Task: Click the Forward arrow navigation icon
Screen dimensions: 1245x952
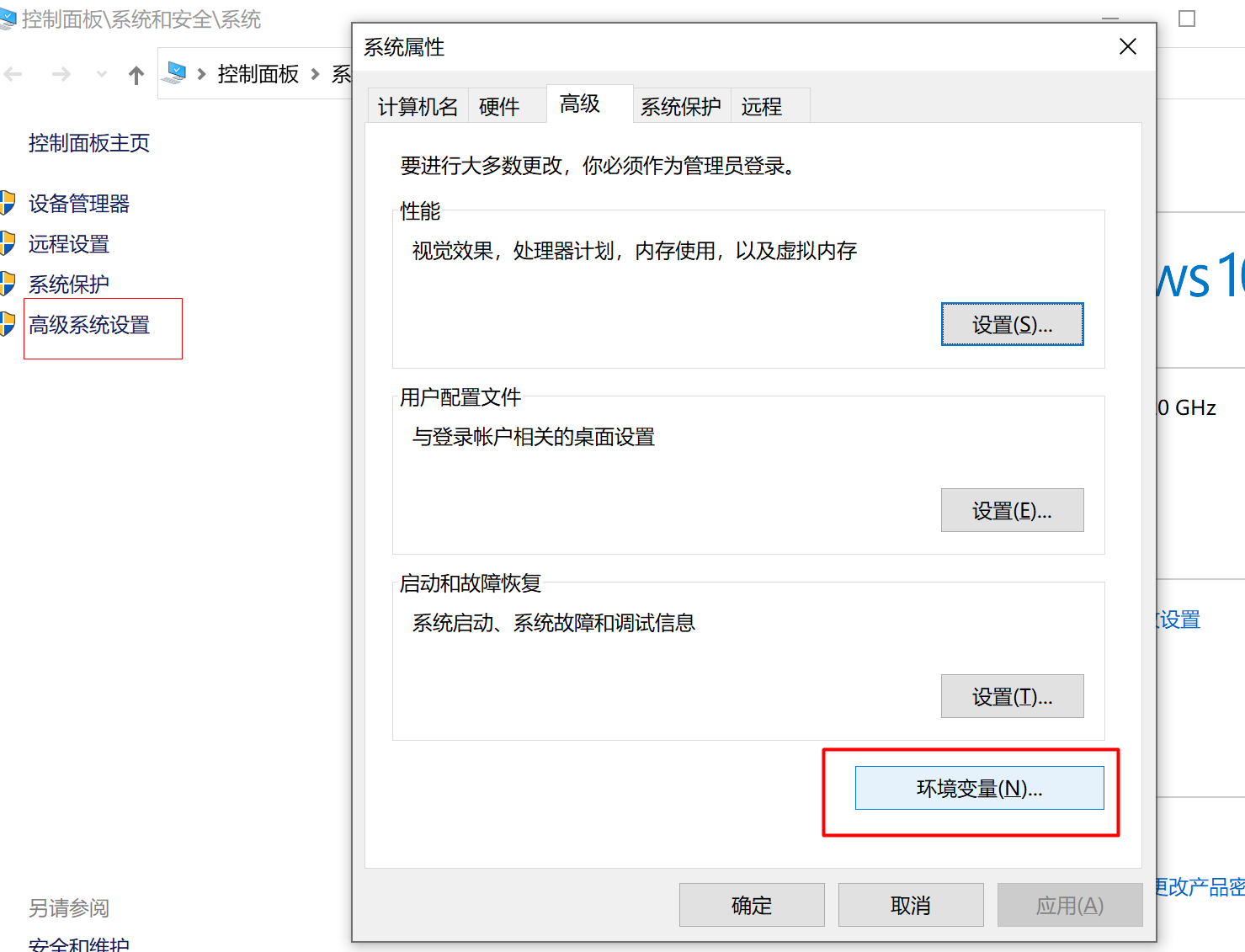Action: point(61,75)
